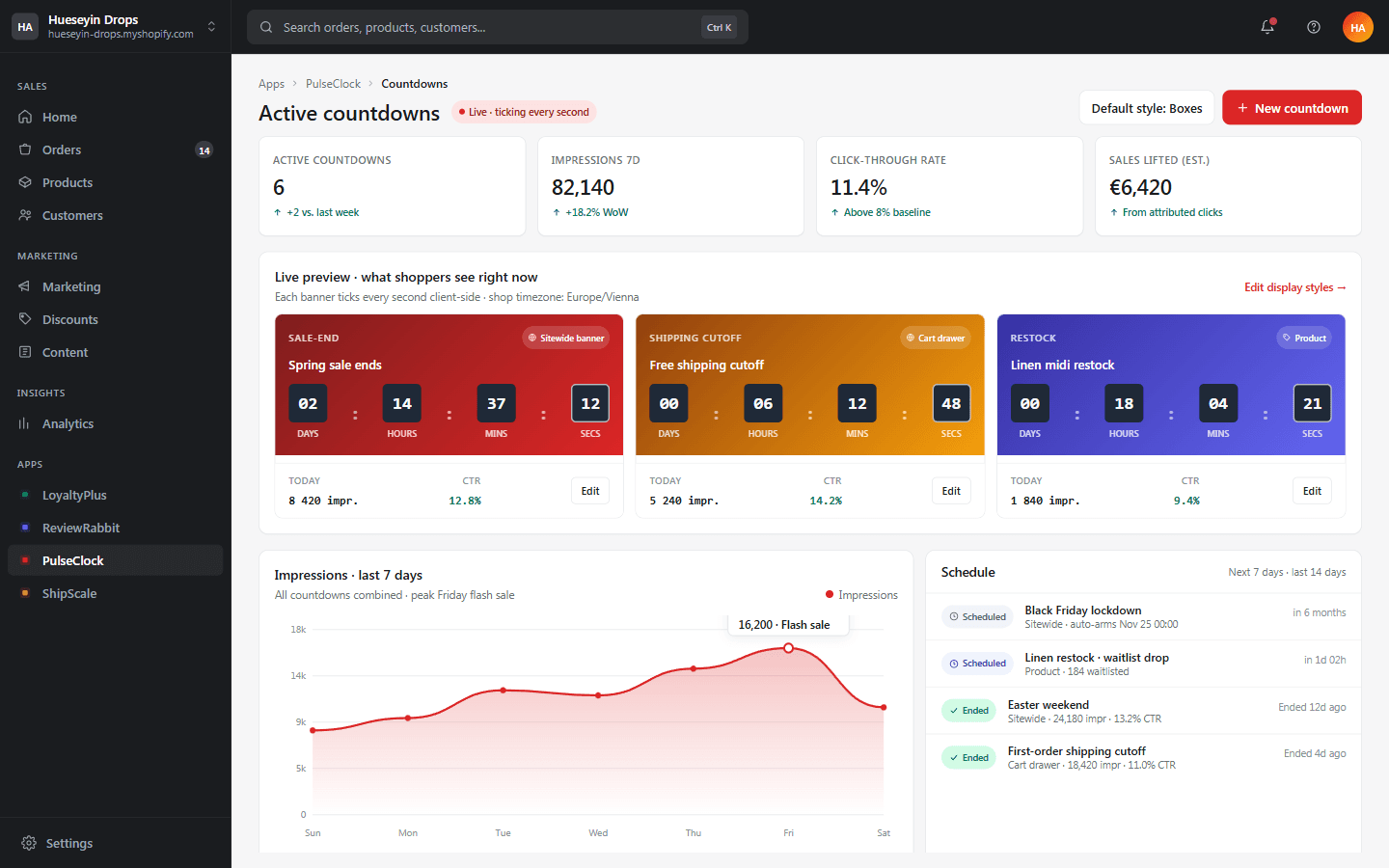Open the help question-mark icon
This screenshot has height=868, width=1389.
click(1314, 27)
